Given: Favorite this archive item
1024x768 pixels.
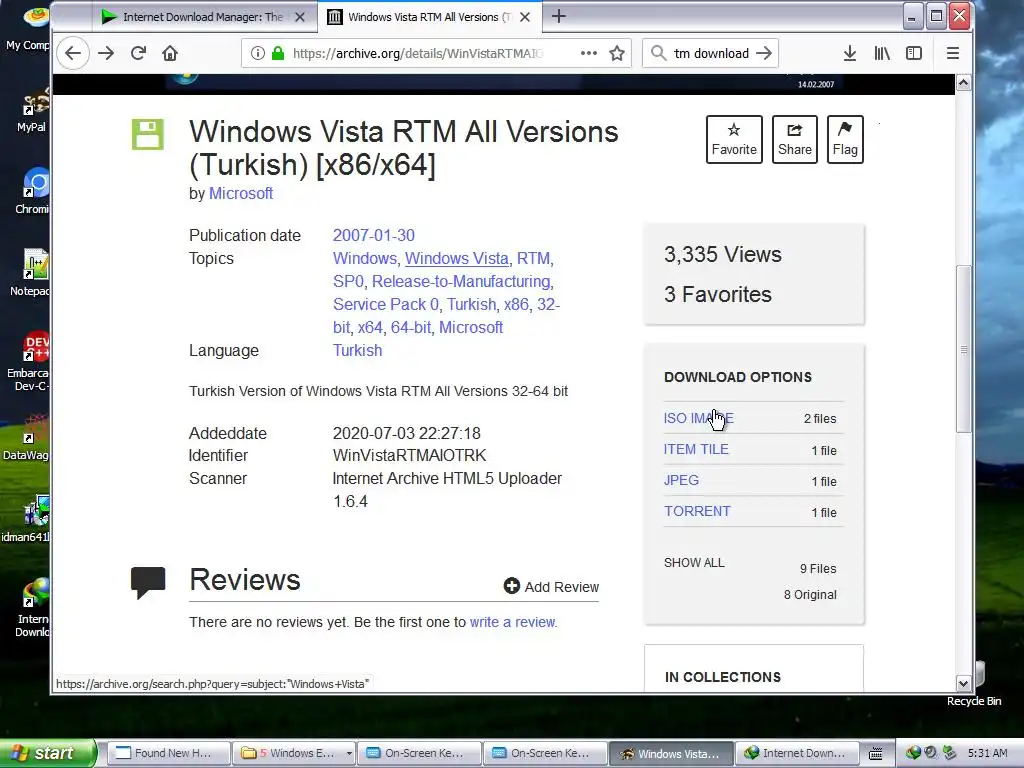Looking at the screenshot, I should click(x=734, y=139).
